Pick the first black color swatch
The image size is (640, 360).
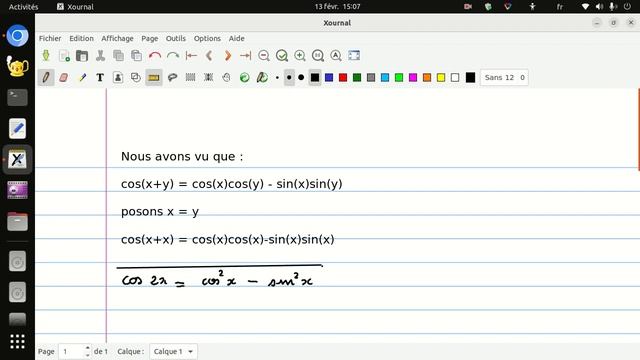315,78
